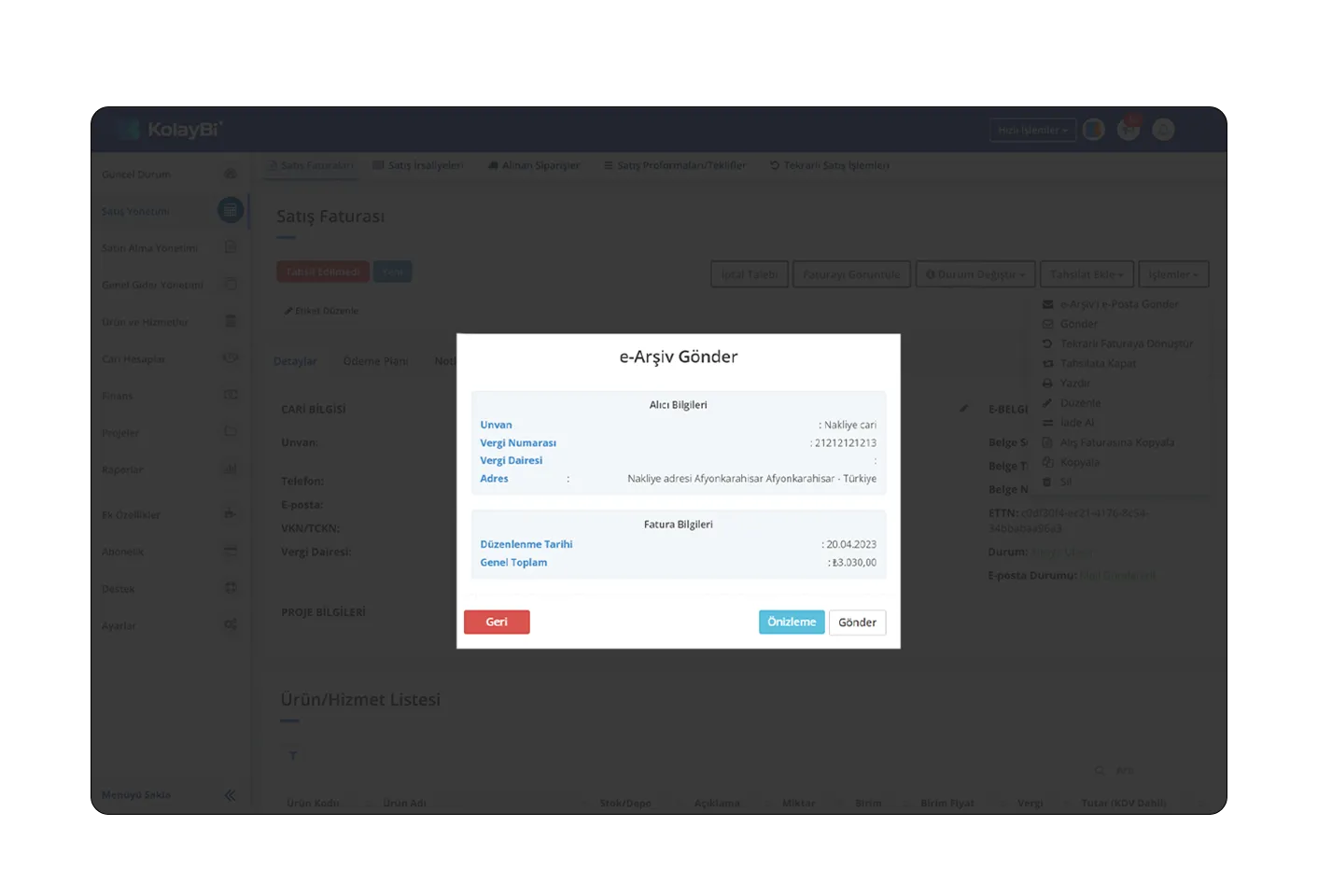The image size is (1318, 896).
Task: Open Abonelik card icon in sidebar
Action: [x=231, y=551]
